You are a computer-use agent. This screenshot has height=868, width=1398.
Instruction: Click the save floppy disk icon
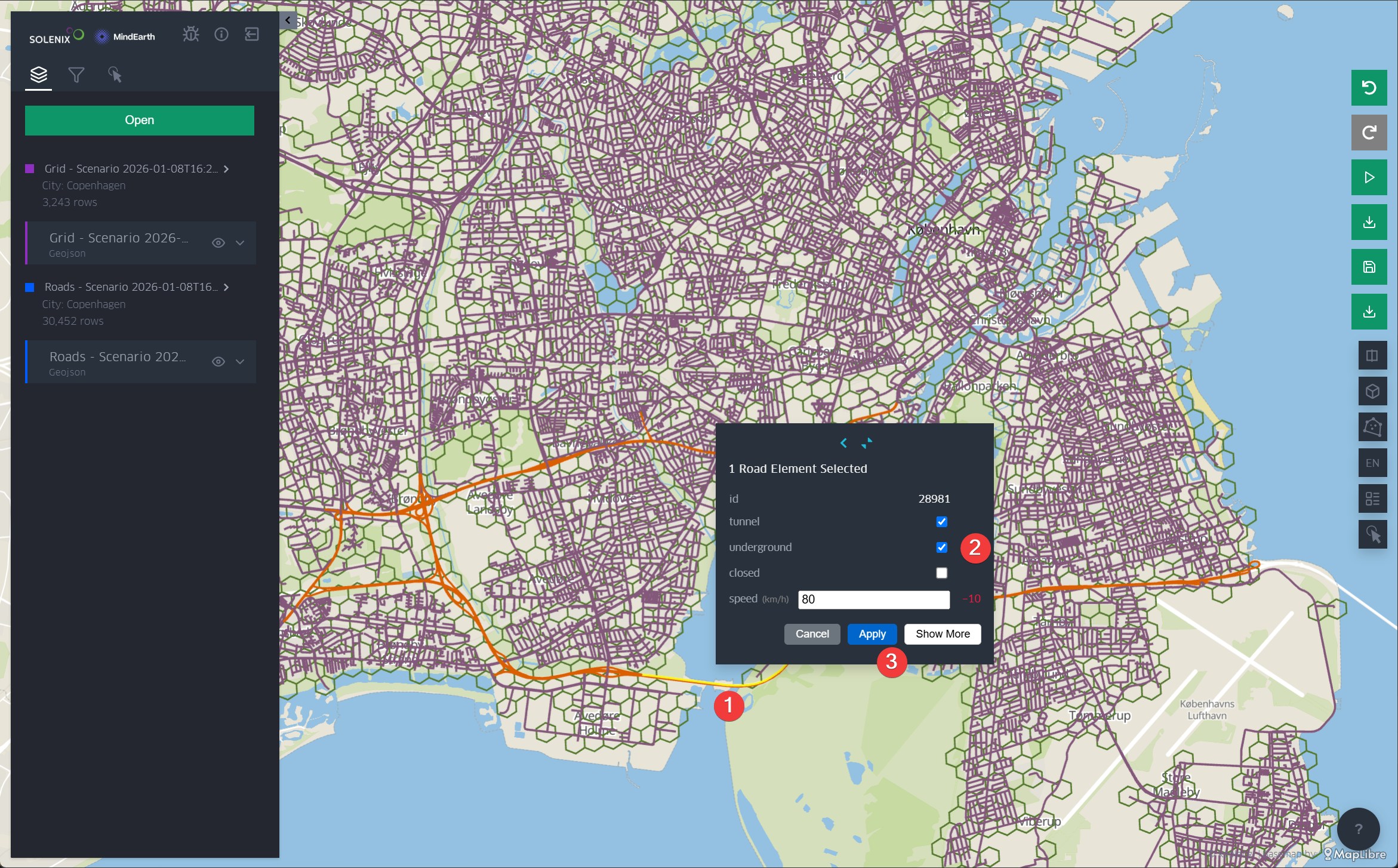(x=1369, y=267)
